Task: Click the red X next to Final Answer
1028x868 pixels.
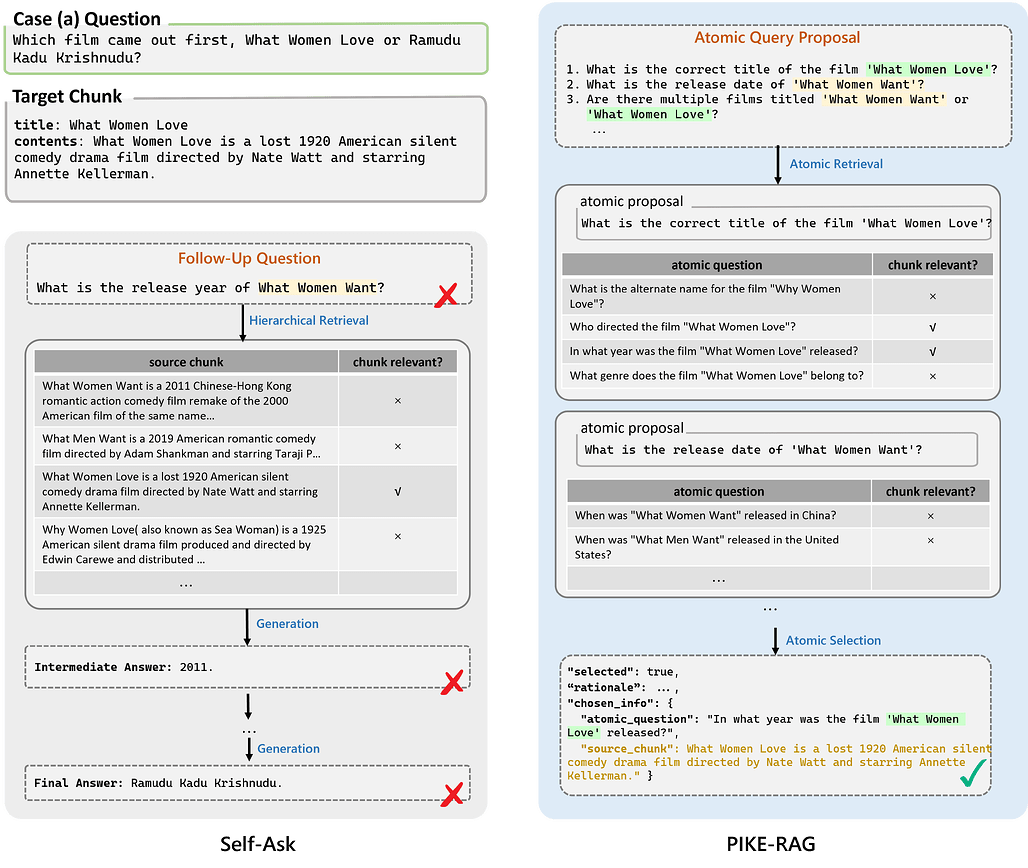Action: pyautogui.click(x=452, y=794)
